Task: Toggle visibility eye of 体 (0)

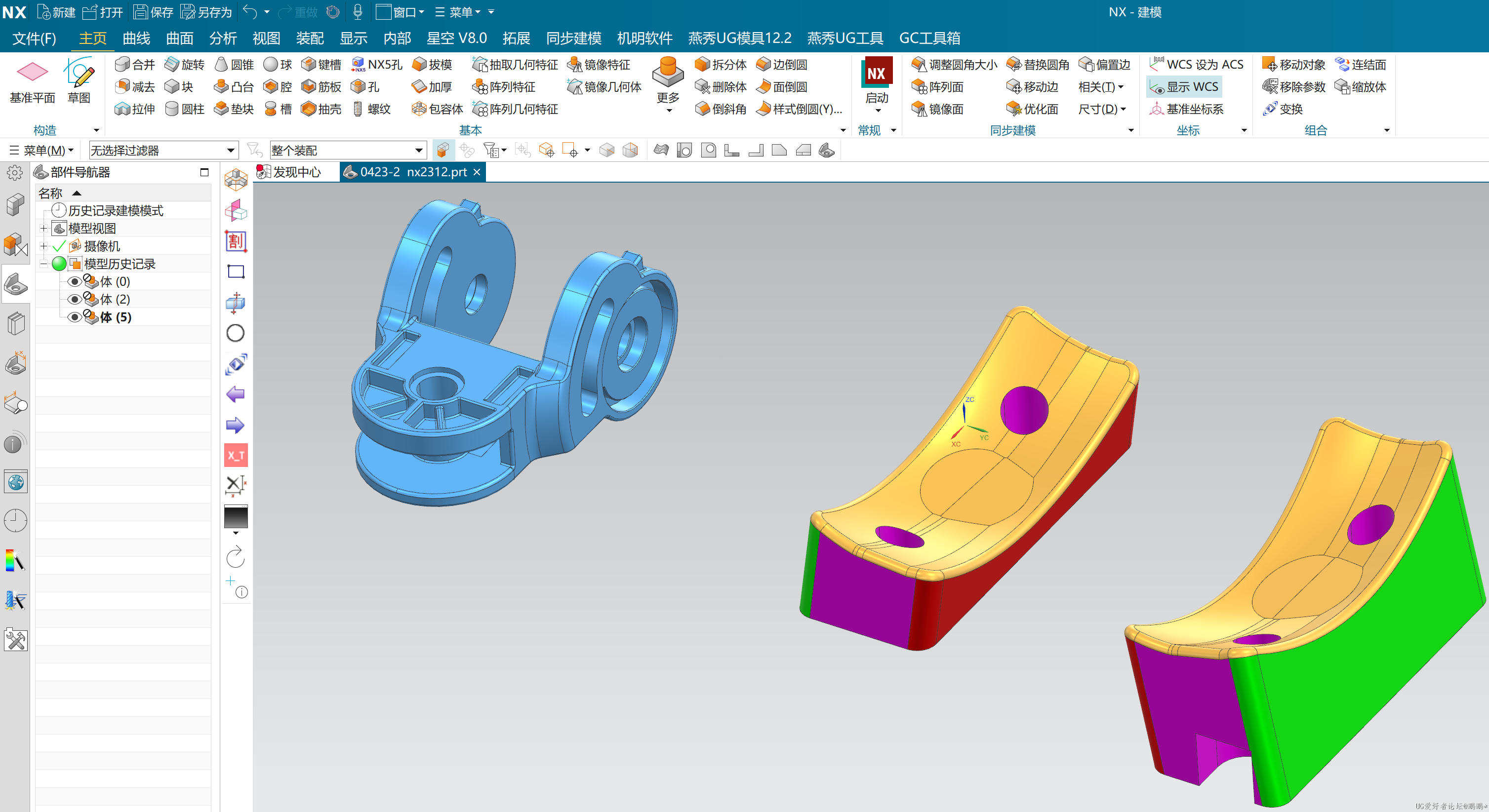Action: (74, 281)
